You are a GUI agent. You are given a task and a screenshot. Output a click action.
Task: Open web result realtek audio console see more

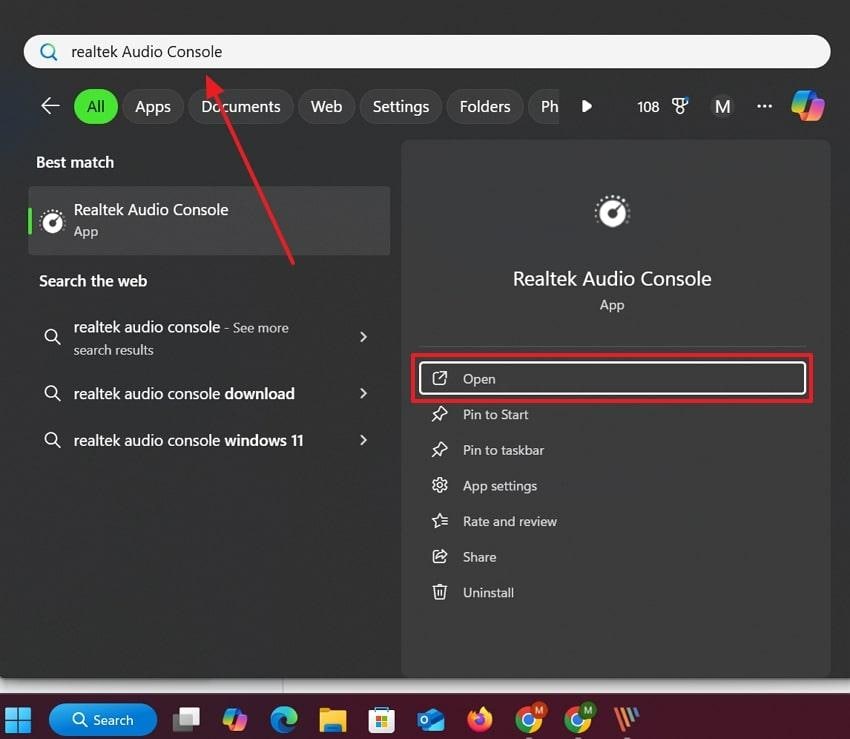pos(181,338)
